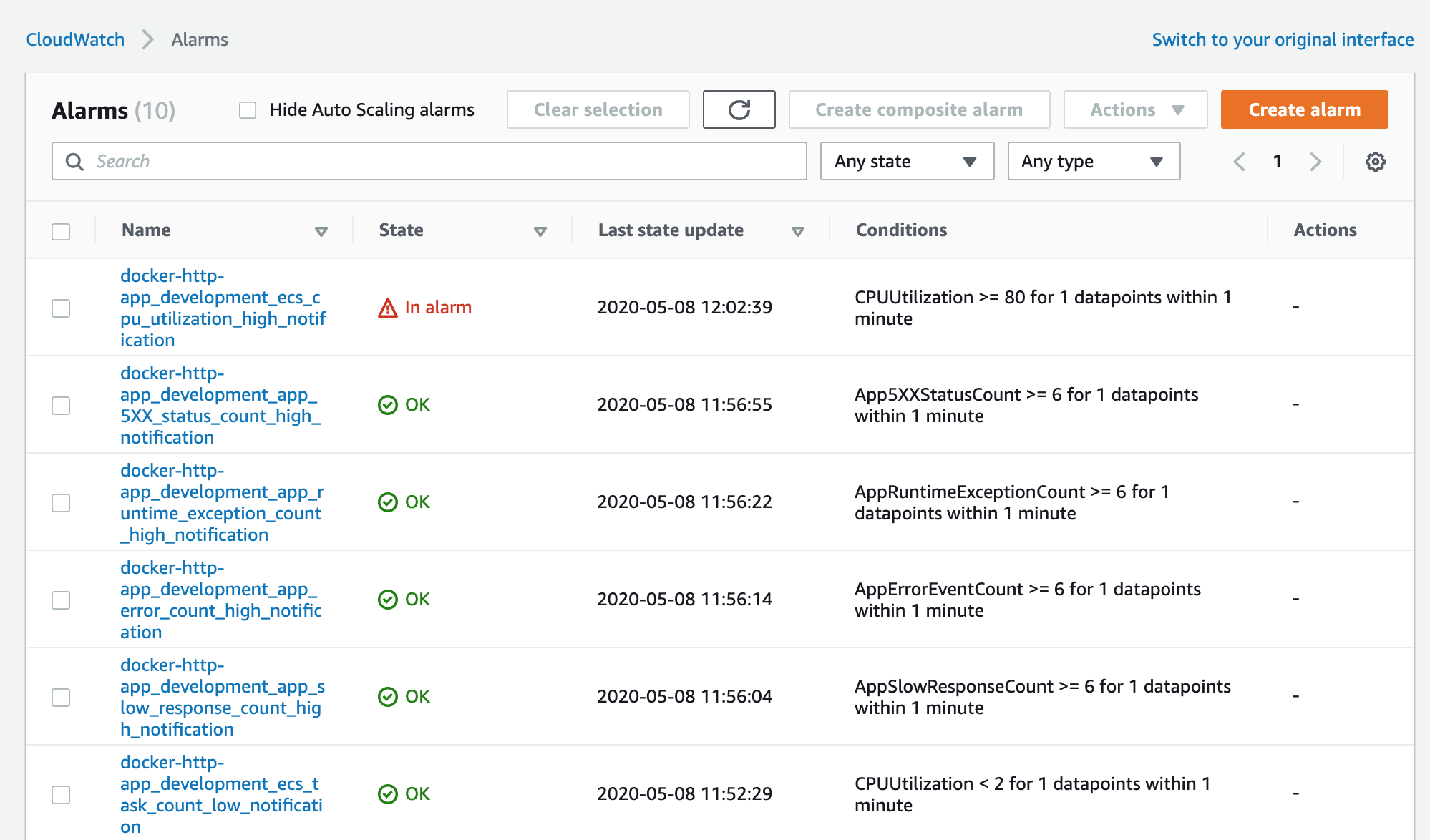This screenshot has width=1430, height=840.
Task: Focus the alarms Search field
Action: coord(444,162)
